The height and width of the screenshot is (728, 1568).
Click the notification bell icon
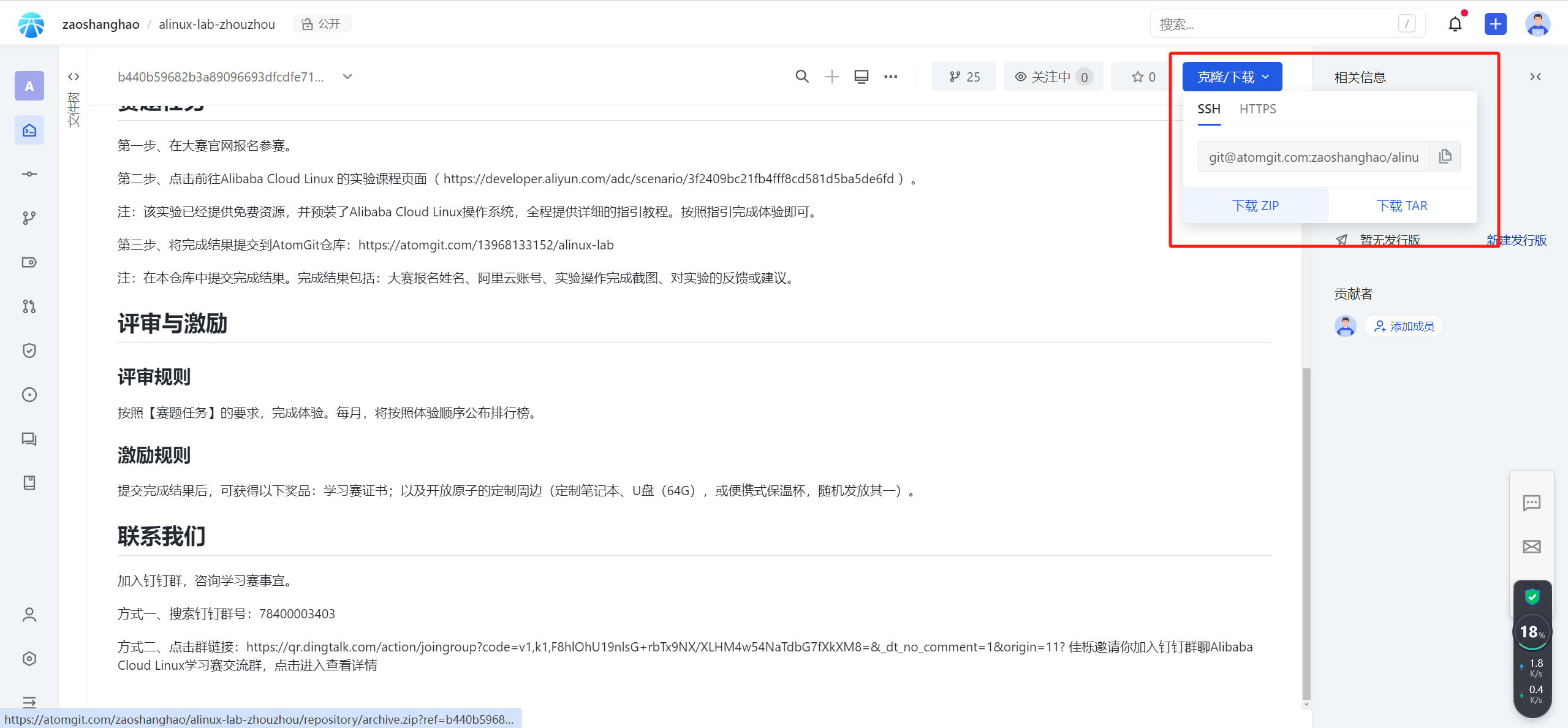coord(1455,24)
